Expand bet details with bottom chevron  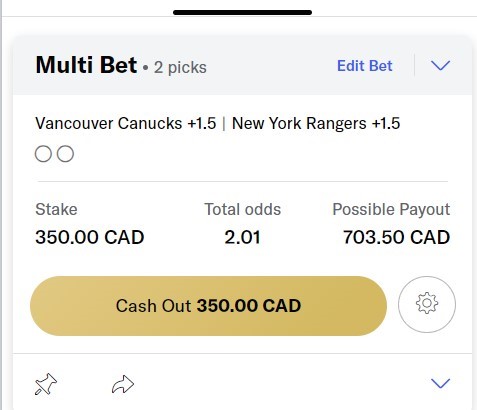click(x=440, y=383)
